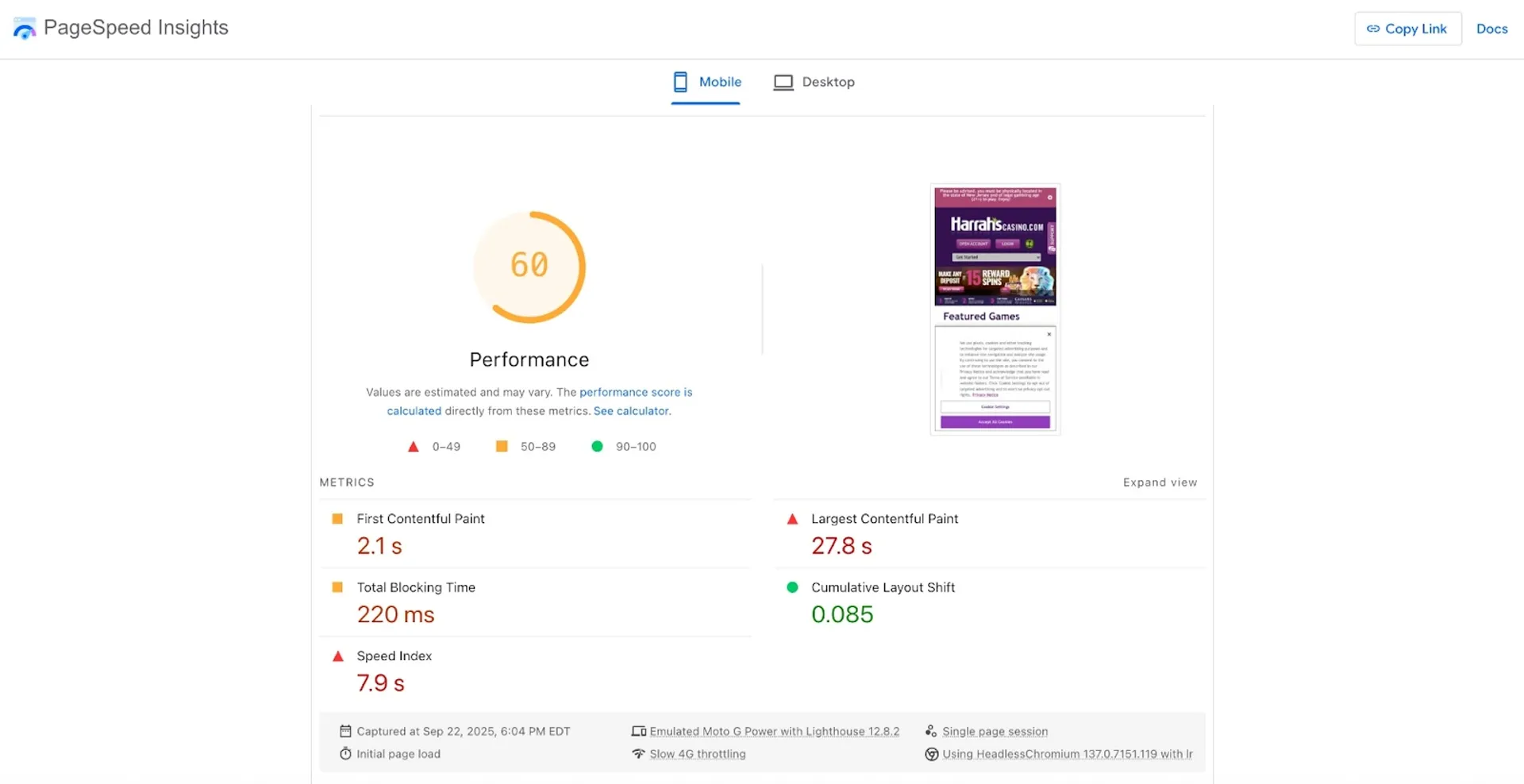Open Expand view for metrics
1524x784 pixels.
[x=1160, y=482]
